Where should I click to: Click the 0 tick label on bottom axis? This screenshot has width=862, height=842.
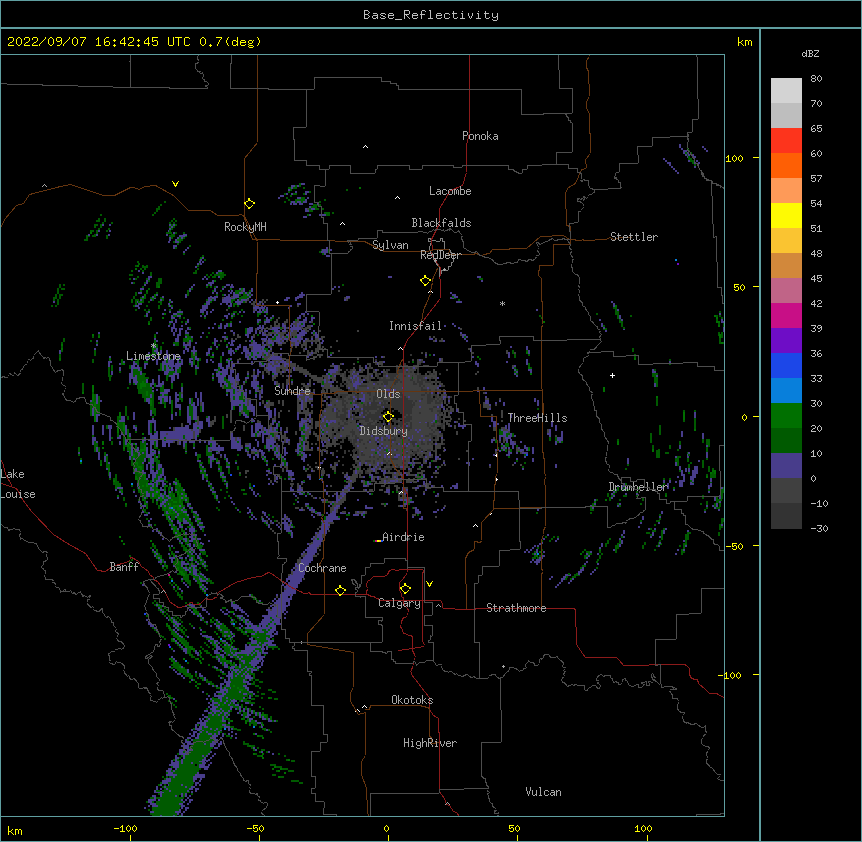pos(386,828)
